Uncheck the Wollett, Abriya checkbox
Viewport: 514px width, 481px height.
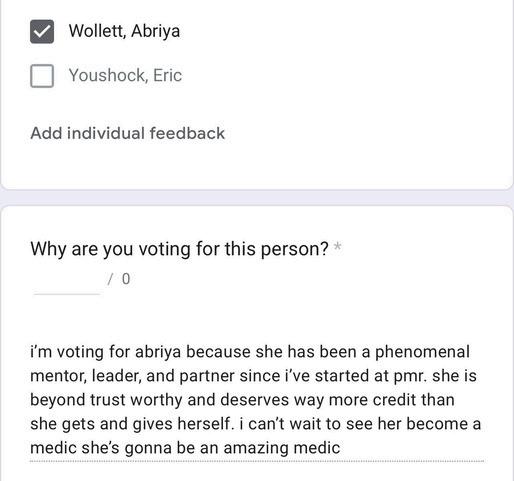pyautogui.click(x=42, y=31)
